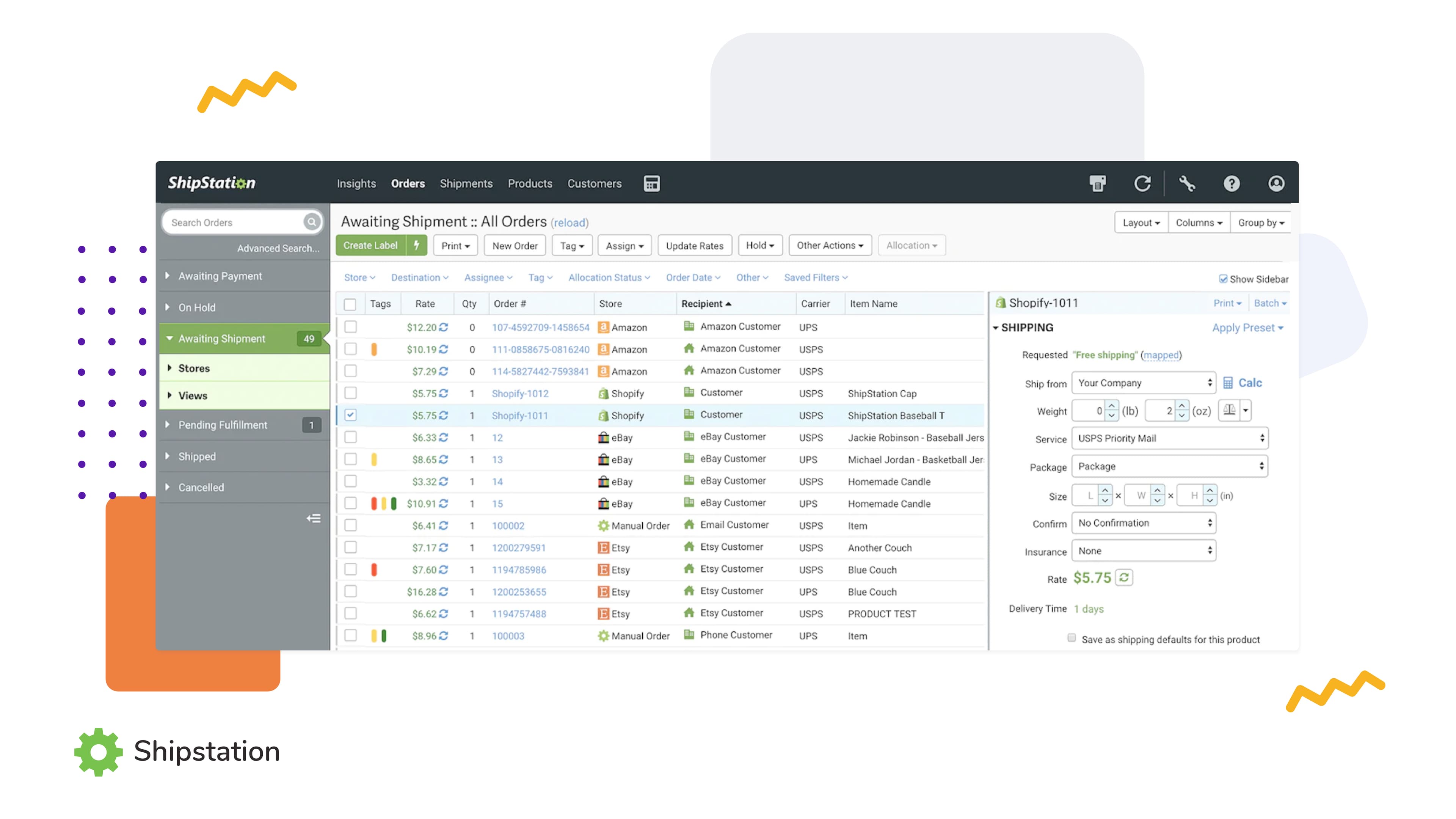Image resolution: width=1456 pixels, height=819 pixels.
Task: Open the Other Actions menu
Action: [x=830, y=245]
